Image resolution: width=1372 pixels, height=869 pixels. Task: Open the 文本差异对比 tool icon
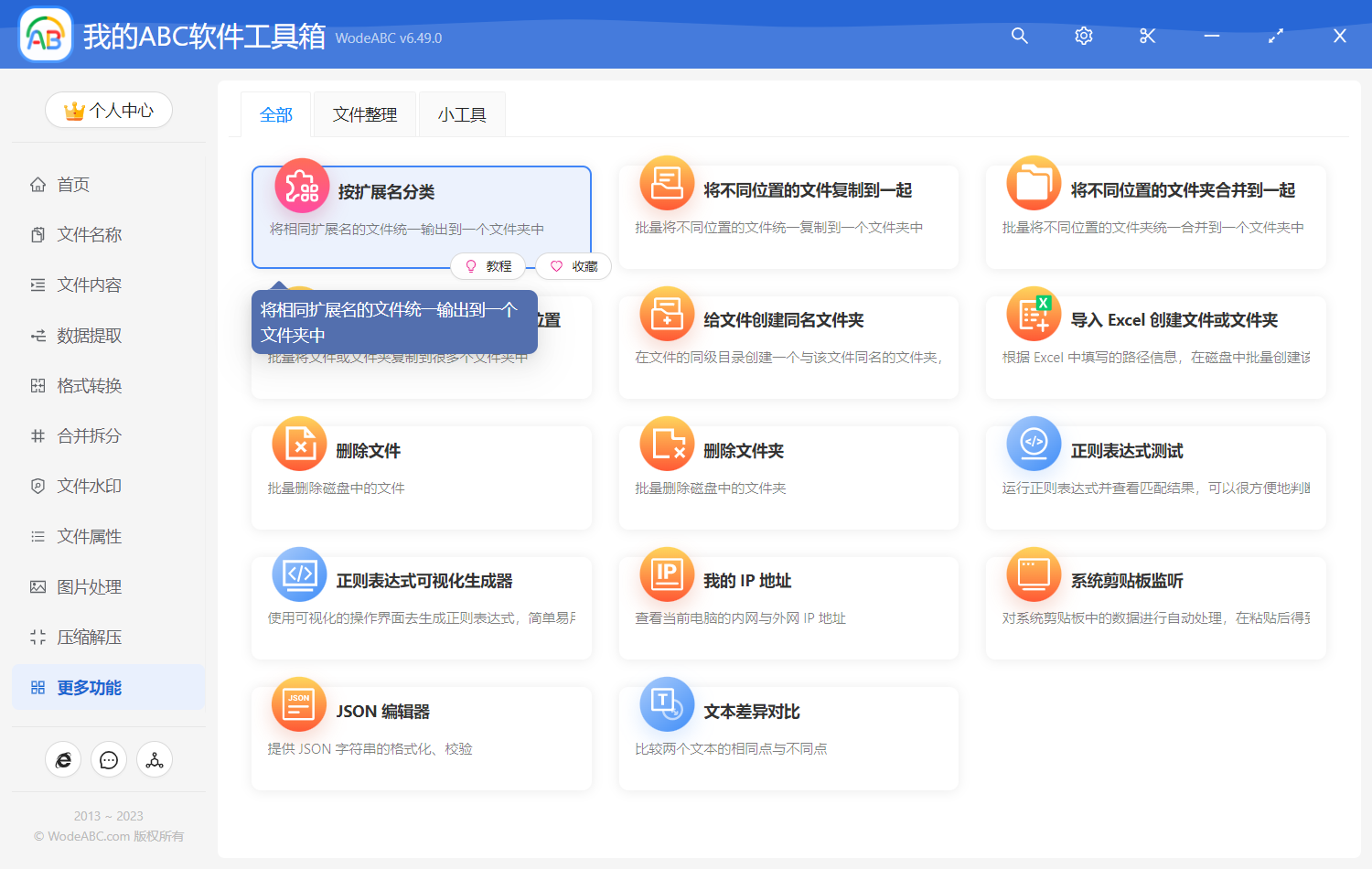coord(667,704)
